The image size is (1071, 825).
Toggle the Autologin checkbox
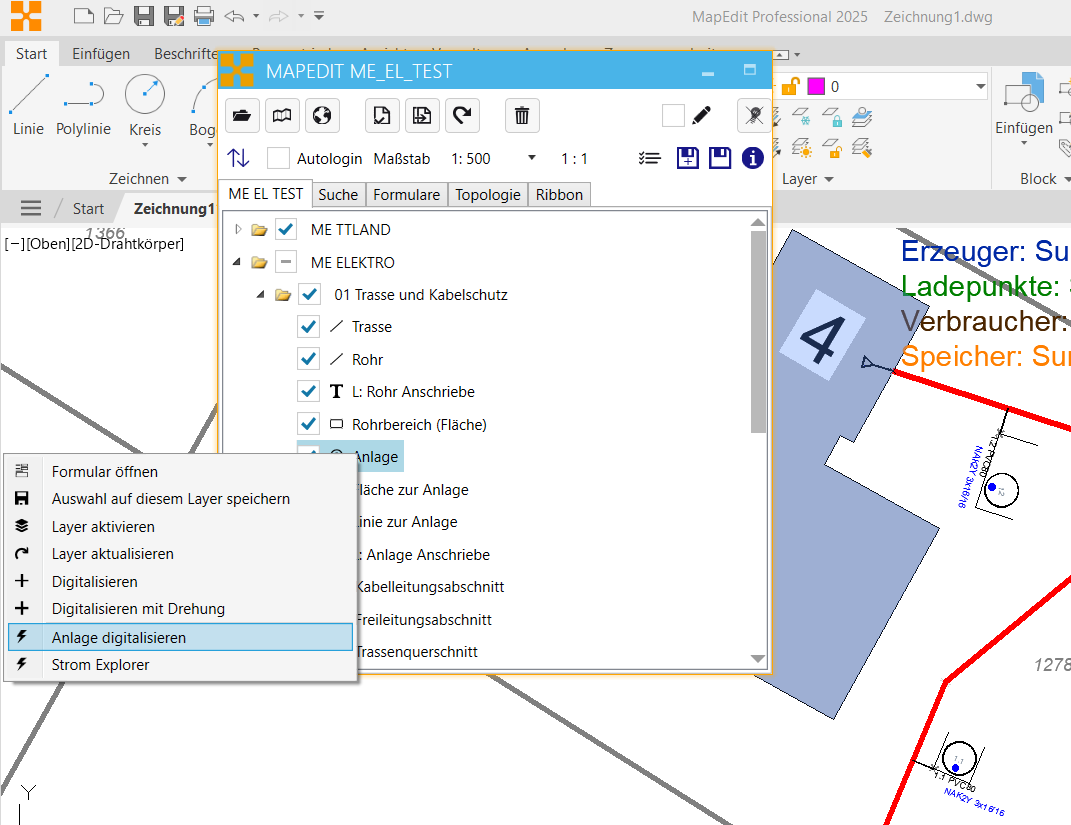coord(278,158)
